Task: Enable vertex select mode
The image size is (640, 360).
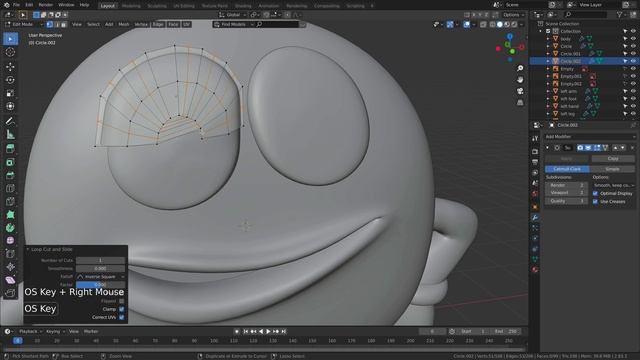Action: click(x=50, y=24)
